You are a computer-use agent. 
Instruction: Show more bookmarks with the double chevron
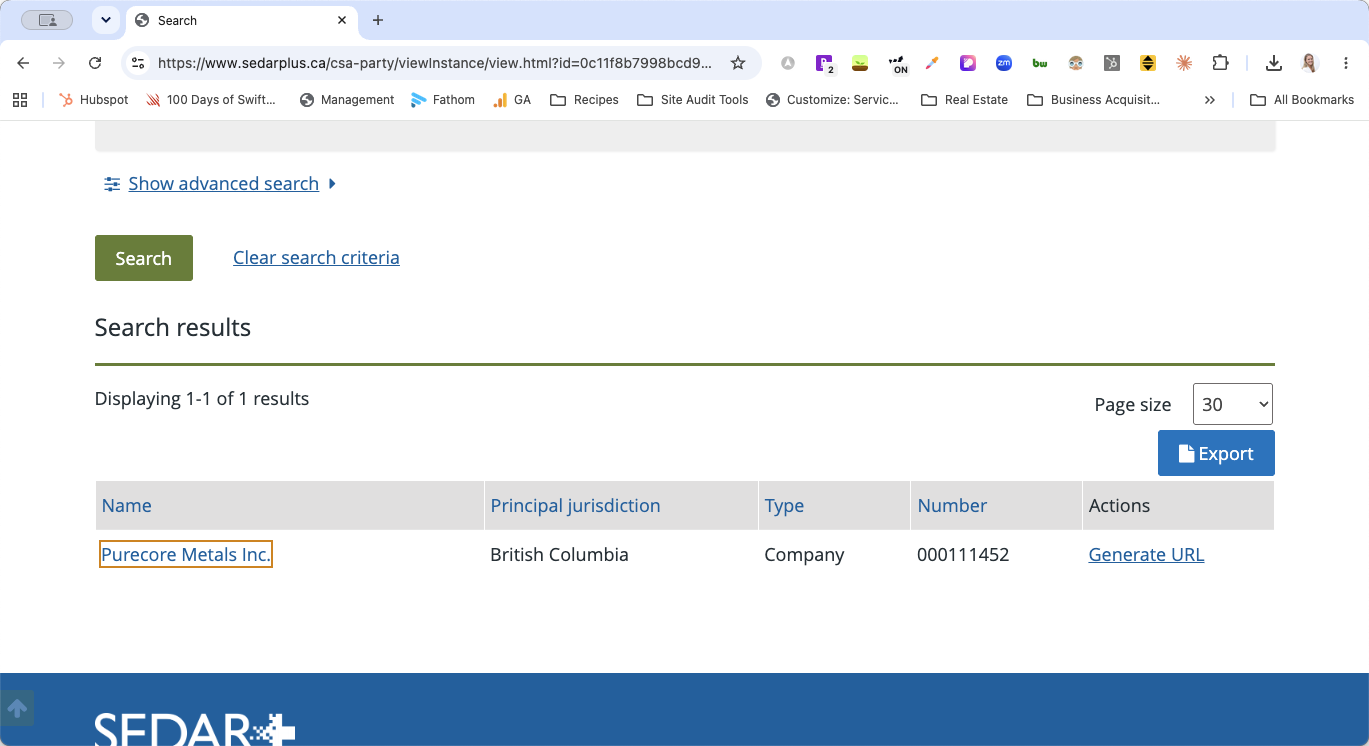(x=1210, y=100)
